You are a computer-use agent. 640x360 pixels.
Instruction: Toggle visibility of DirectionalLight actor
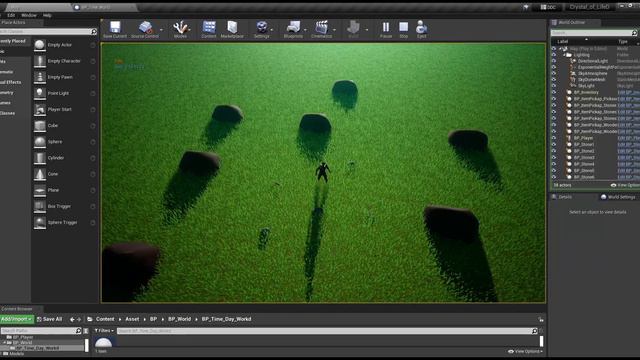[554, 61]
